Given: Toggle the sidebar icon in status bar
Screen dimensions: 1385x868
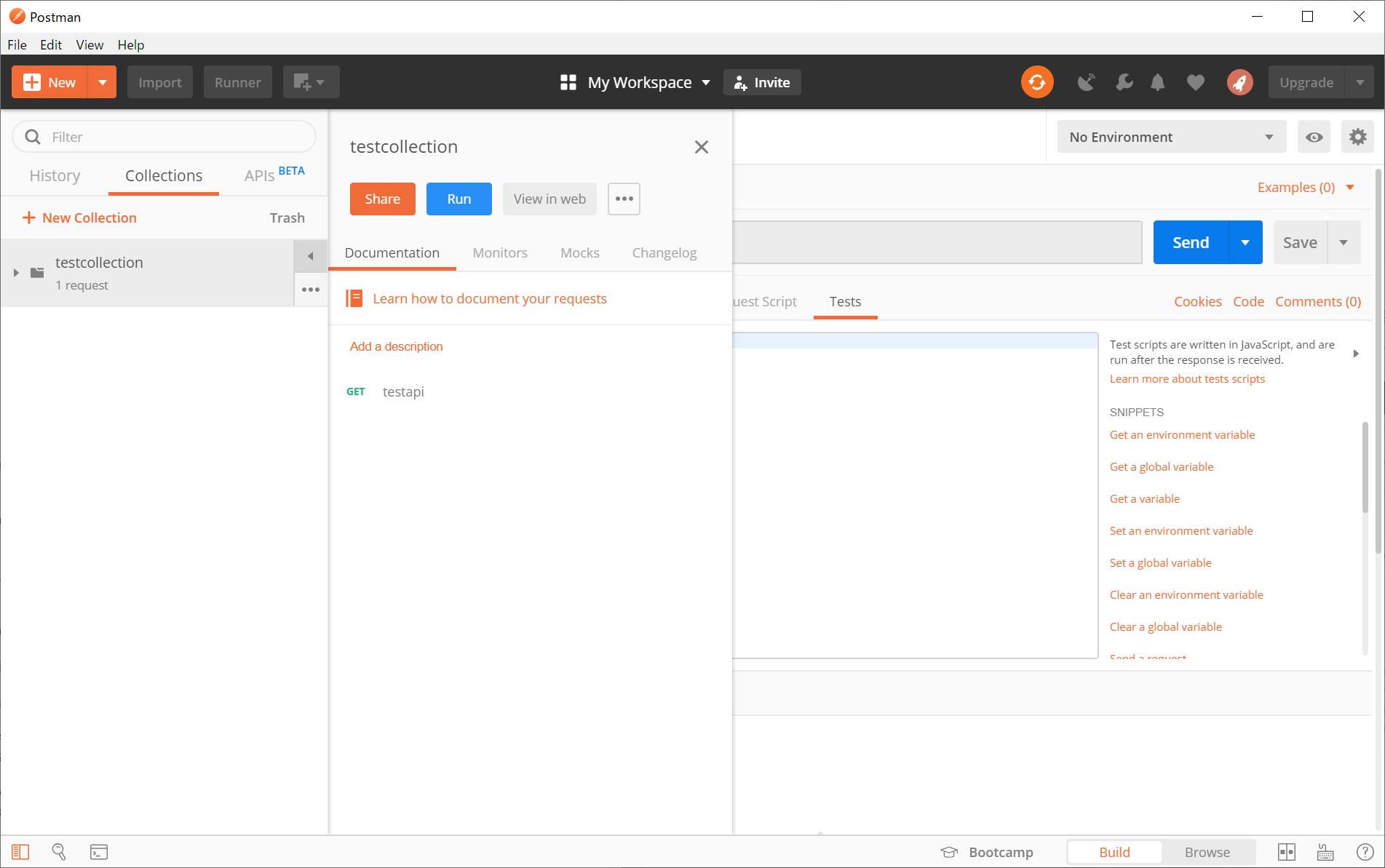Looking at the screenshot, I should pyautogui.click(x=20, y=851).
